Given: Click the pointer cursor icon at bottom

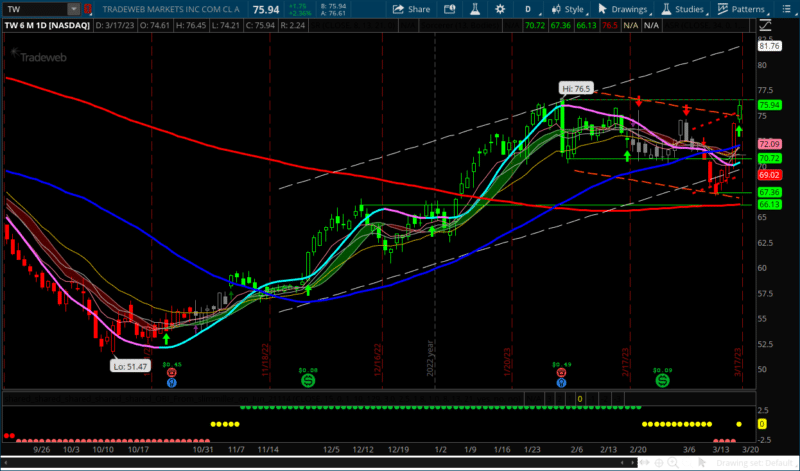Looking at the screenshot, I should click(x=702, y=463).
